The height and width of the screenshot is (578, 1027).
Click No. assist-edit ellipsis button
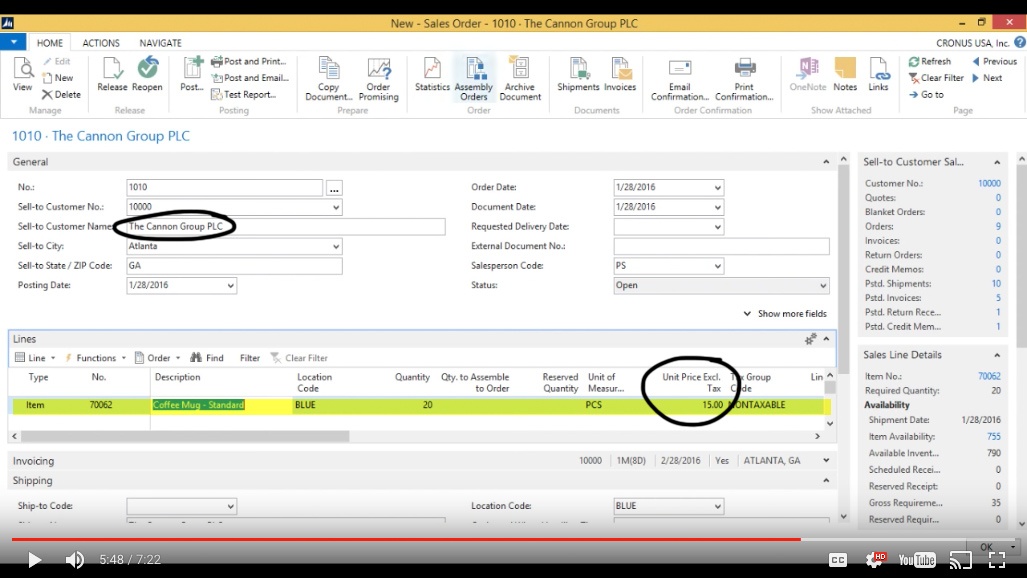(x=334, y=188)
